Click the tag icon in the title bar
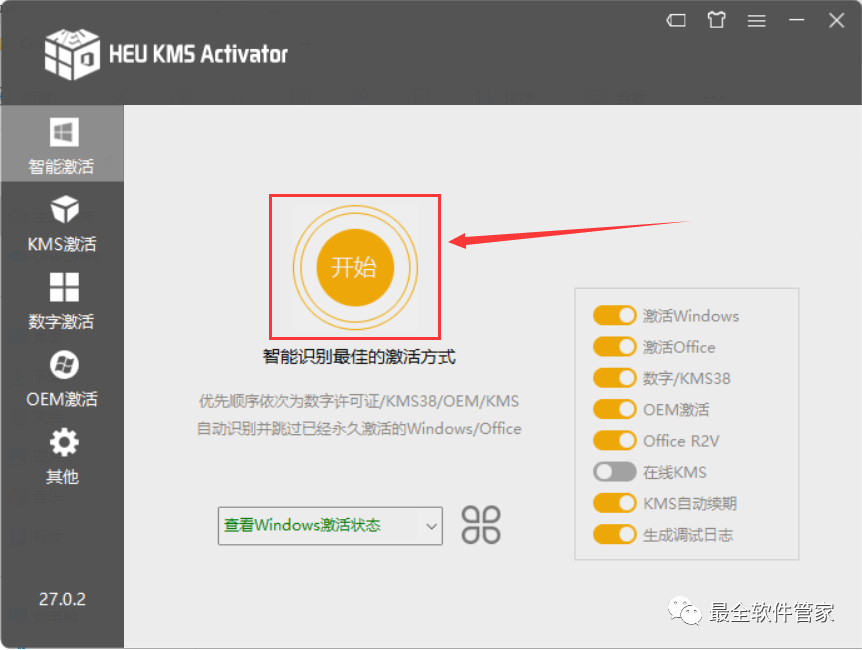 pyautogui.click(x=676, y=21)
